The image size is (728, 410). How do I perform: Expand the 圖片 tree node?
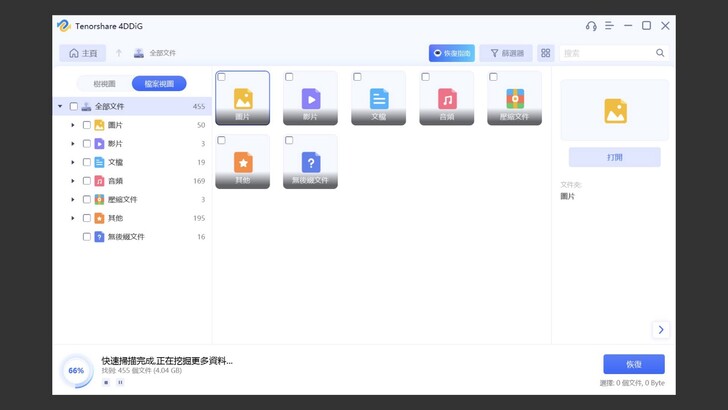[73, 125]
